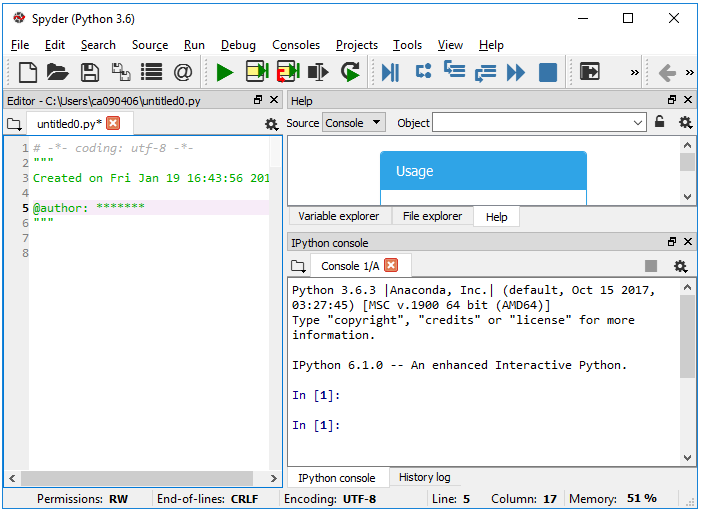Run current line debug step icon
The height and width of the screenshot is (513, 701).
pyautogui.click(x=423, y=71)
